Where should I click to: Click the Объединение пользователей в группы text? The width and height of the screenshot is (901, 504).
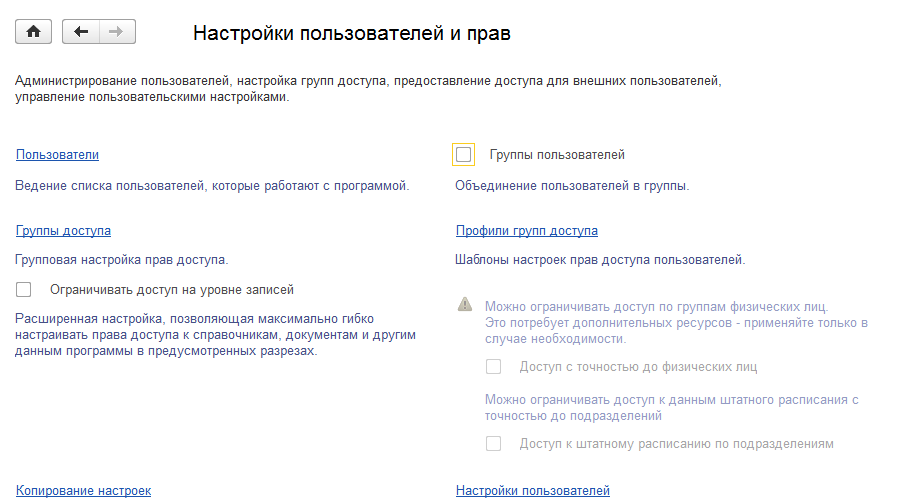click(x=572, y=185)
